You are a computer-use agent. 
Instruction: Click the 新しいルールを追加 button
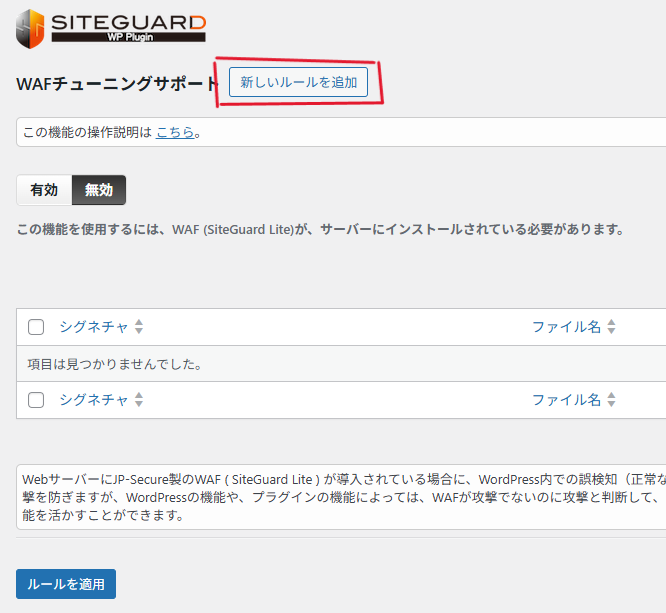pyautogui.click(x=298, y=82)
